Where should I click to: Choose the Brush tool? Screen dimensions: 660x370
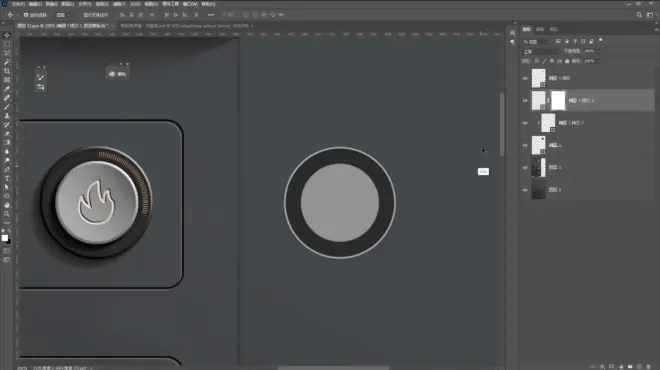(x=7, y=106)
